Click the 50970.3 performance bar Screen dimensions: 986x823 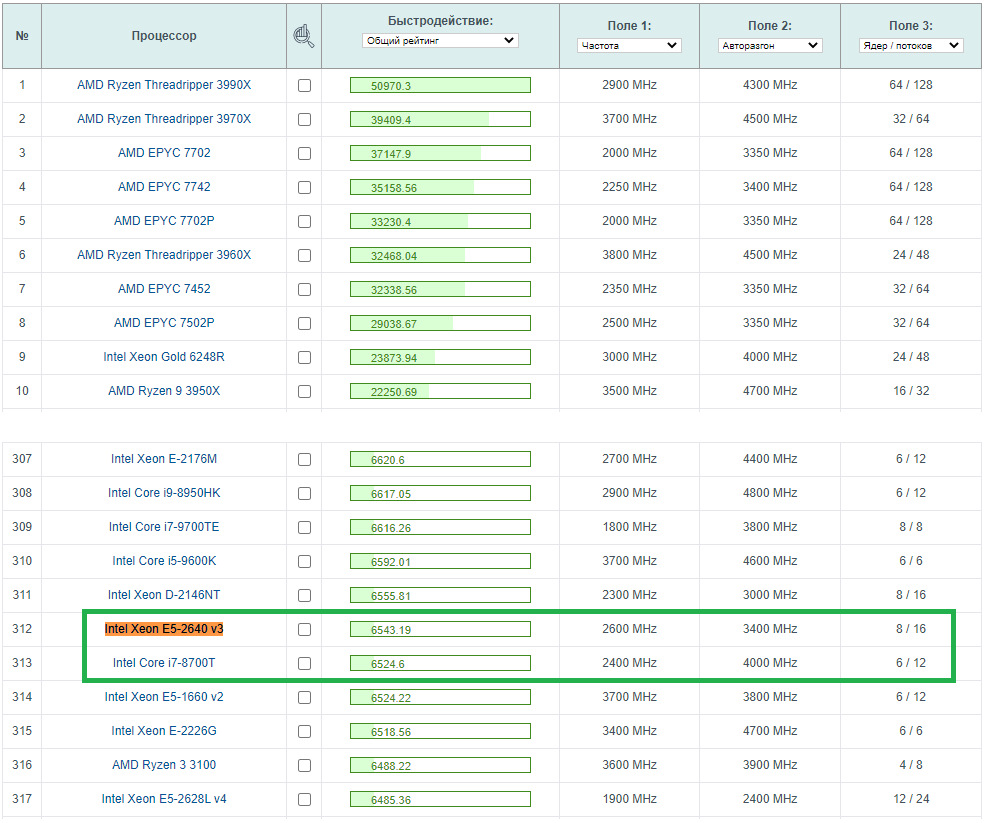point(440,85)
